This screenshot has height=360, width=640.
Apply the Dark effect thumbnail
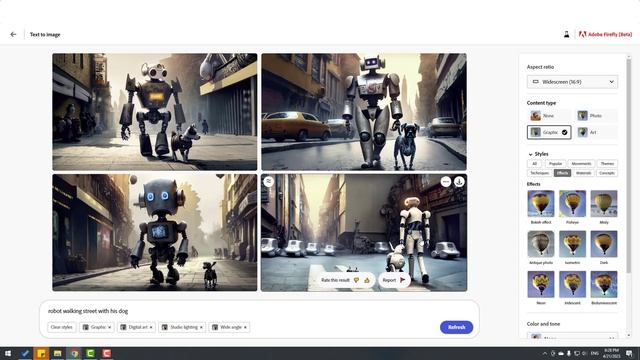(x=604, y=244)
